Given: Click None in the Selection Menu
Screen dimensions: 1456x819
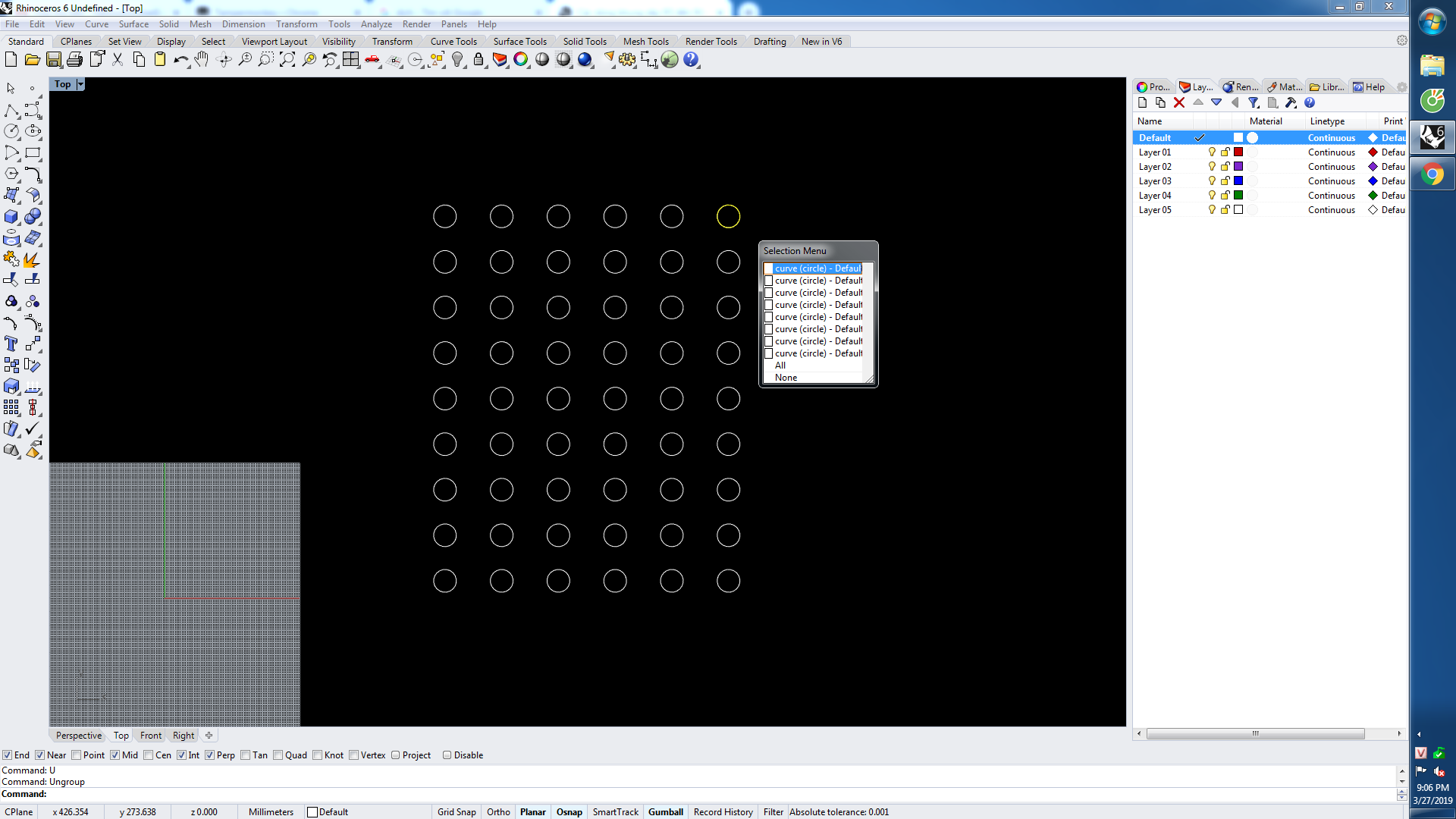Looking at the screenshot, I should click(x=786, y=378).
